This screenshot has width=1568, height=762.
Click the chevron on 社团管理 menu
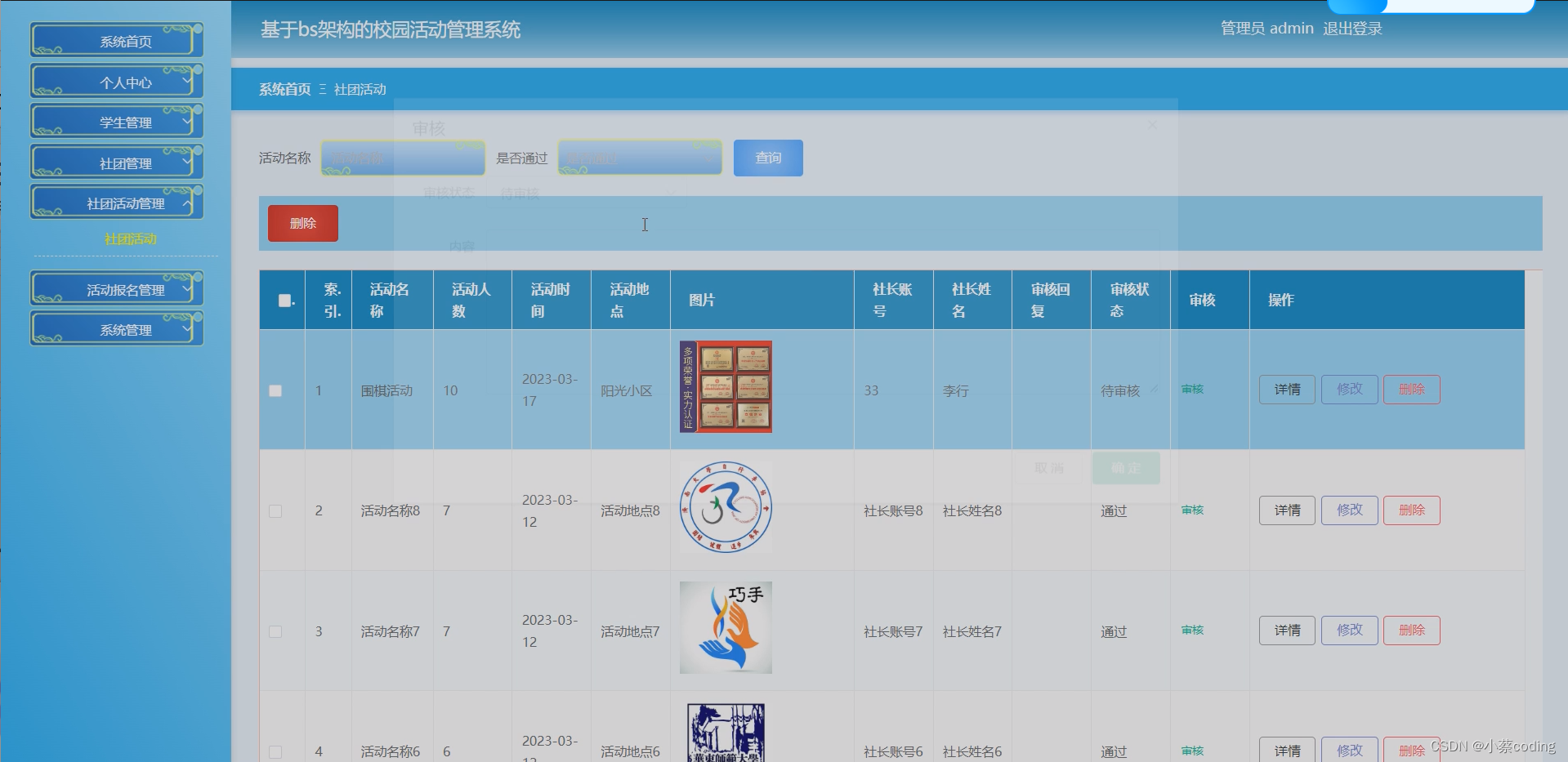[x=187, y=163]
